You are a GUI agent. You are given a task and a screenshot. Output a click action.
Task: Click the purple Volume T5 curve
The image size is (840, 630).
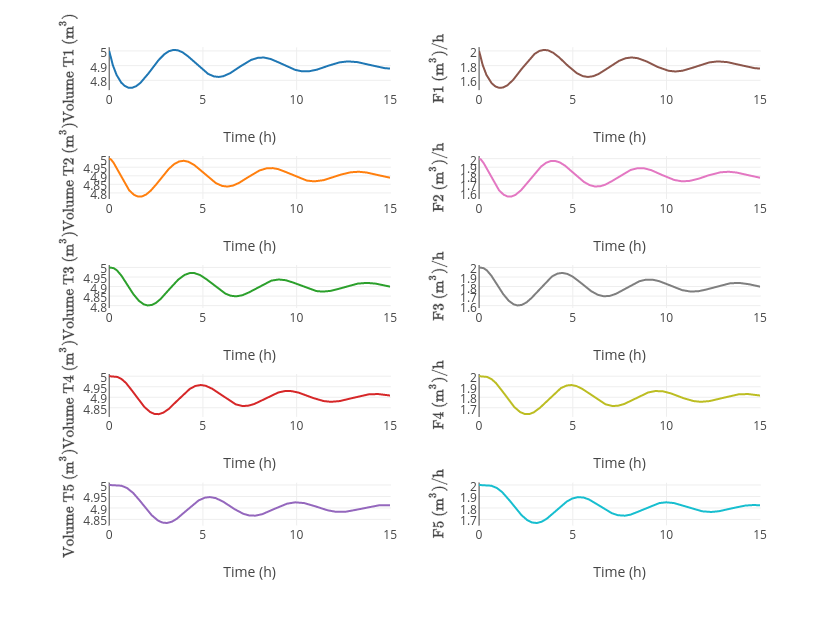coord(208,497)
